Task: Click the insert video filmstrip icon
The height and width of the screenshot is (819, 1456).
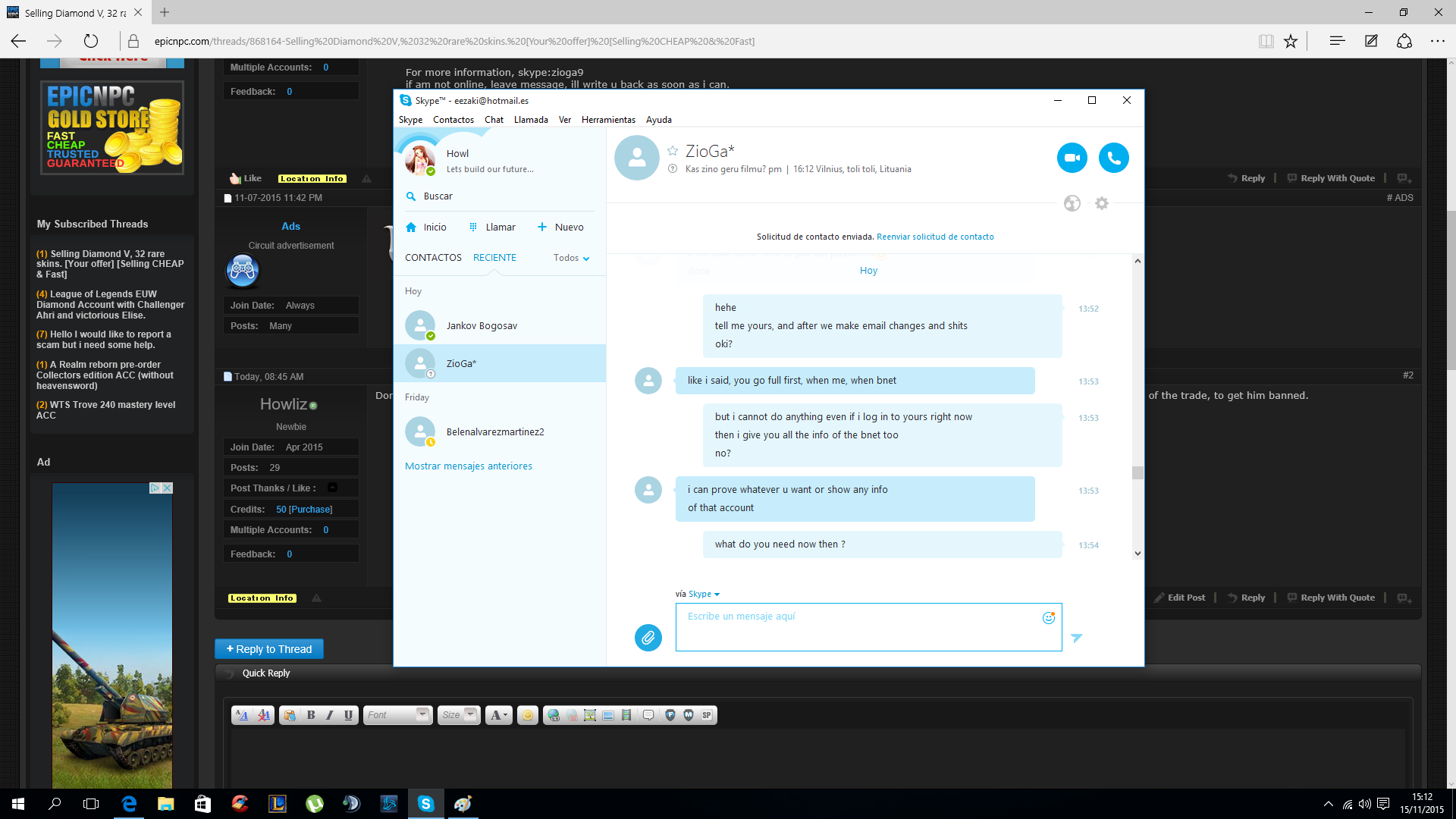Action: click(626, 715)
